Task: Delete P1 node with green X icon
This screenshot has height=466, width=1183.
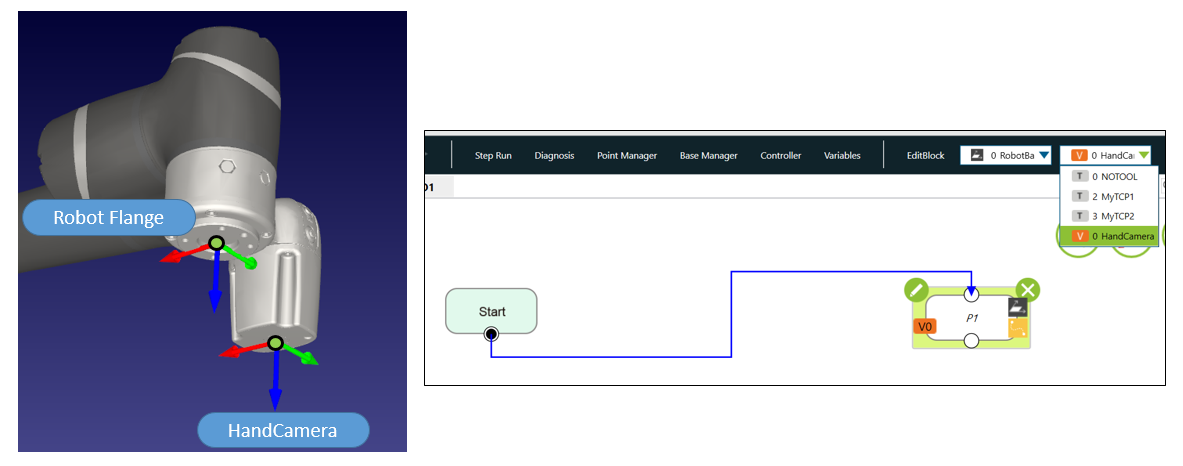Action: 1027,290
